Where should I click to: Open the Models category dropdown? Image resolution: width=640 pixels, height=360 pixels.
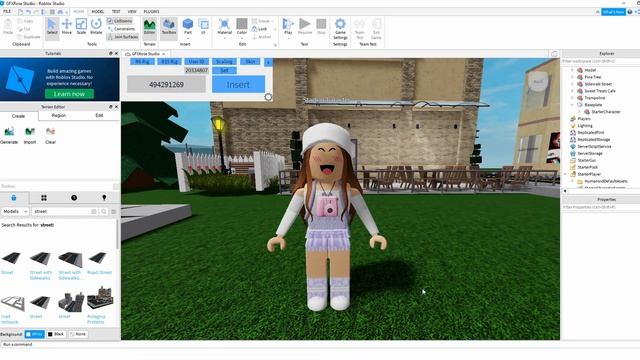pos(15,211)
